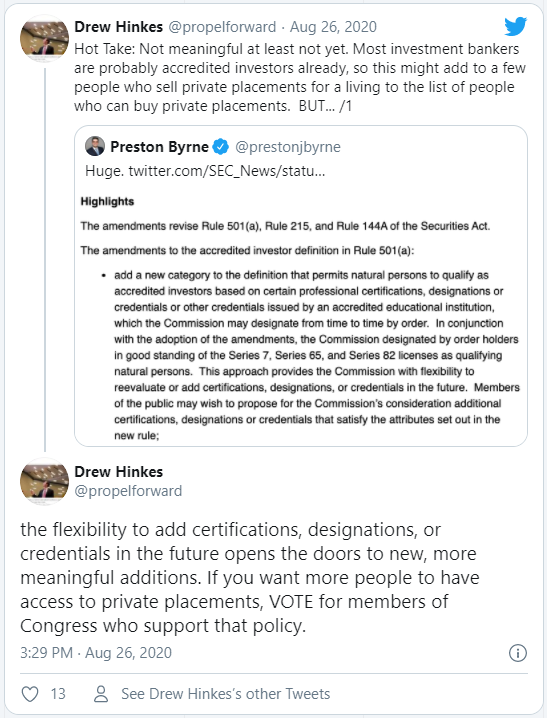Viewport: 547px width, 718px height.
Task: Click the lower Drew Hinkes name
Action: 119,472
